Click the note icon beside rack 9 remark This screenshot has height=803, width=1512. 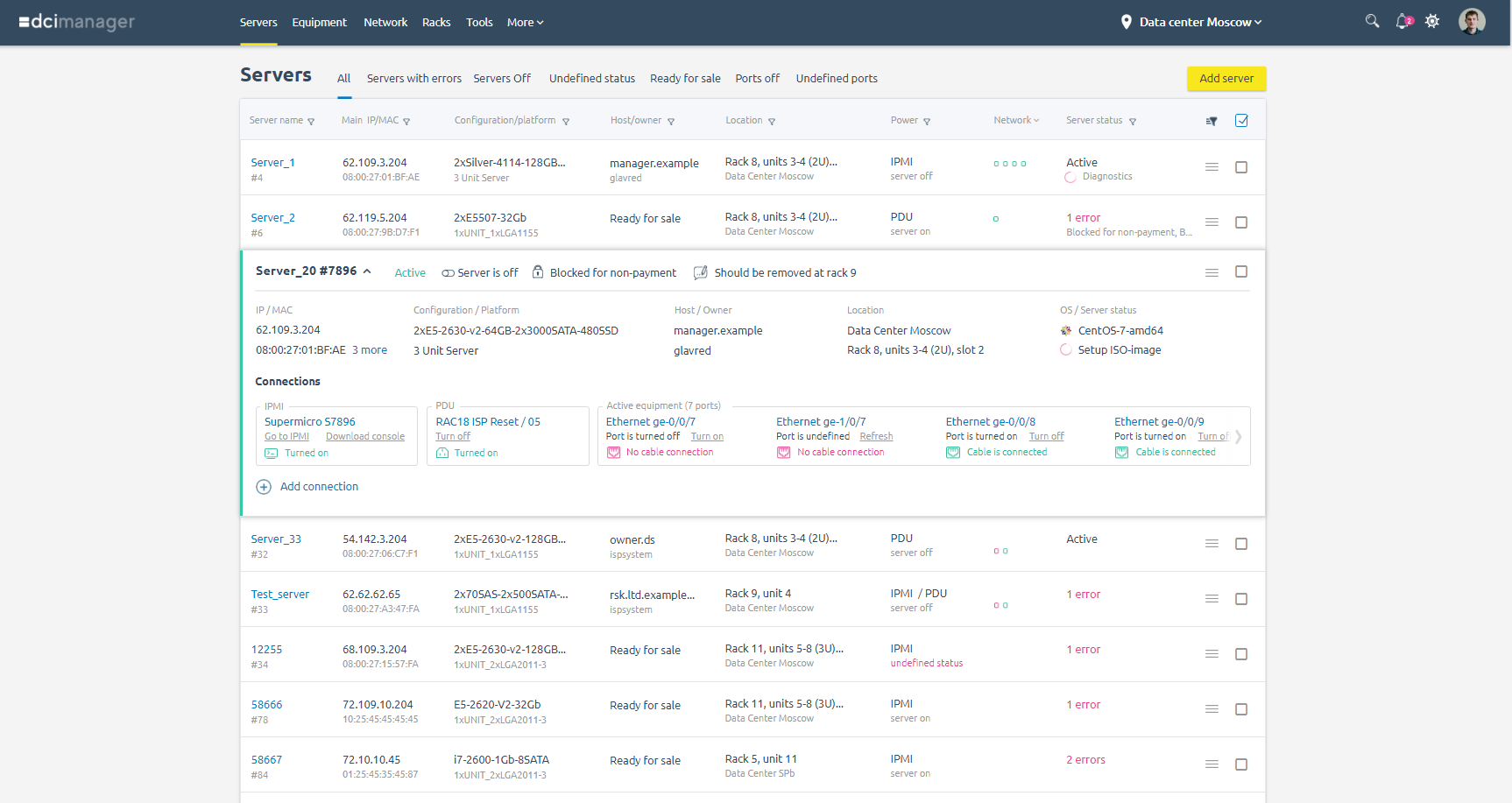tap(701, 272)
